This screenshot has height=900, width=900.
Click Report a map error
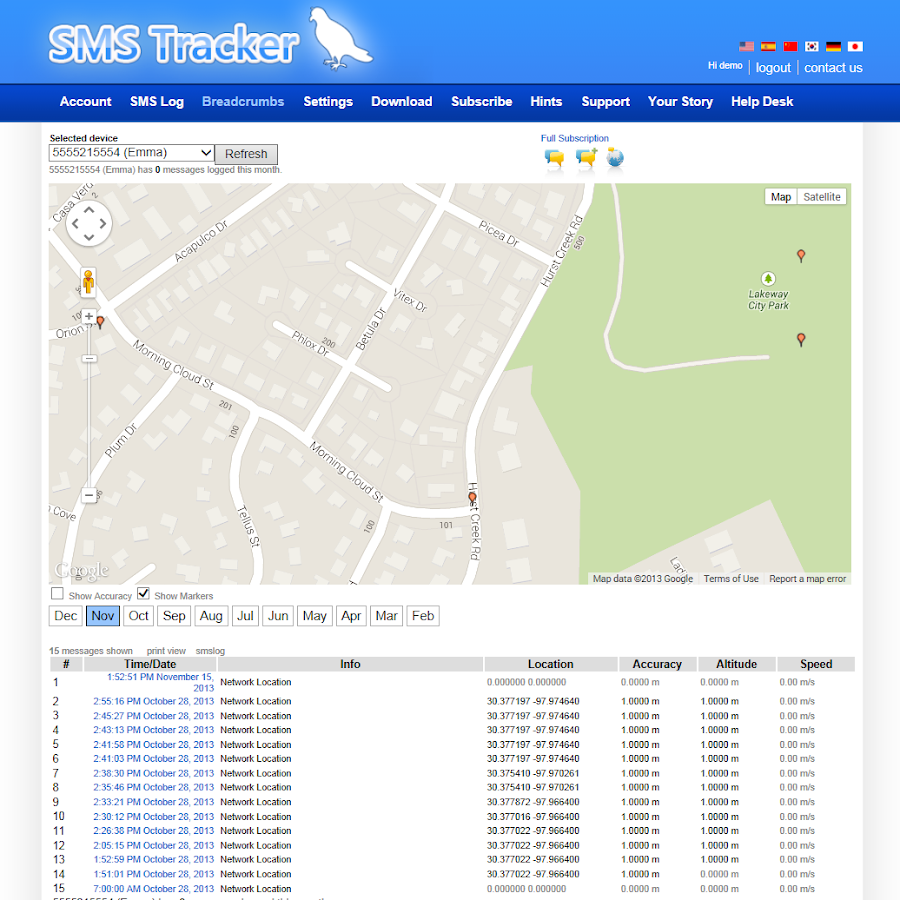[807, 579]
